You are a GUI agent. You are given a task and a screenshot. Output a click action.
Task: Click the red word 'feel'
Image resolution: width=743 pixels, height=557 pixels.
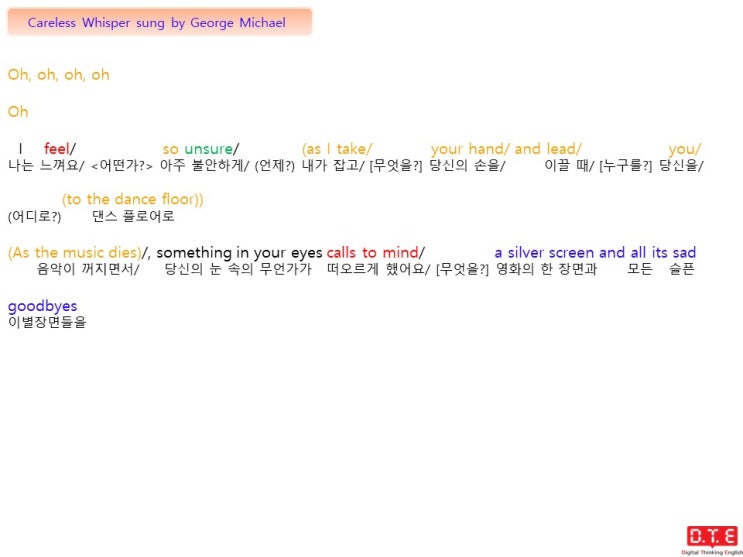point(56,149)
